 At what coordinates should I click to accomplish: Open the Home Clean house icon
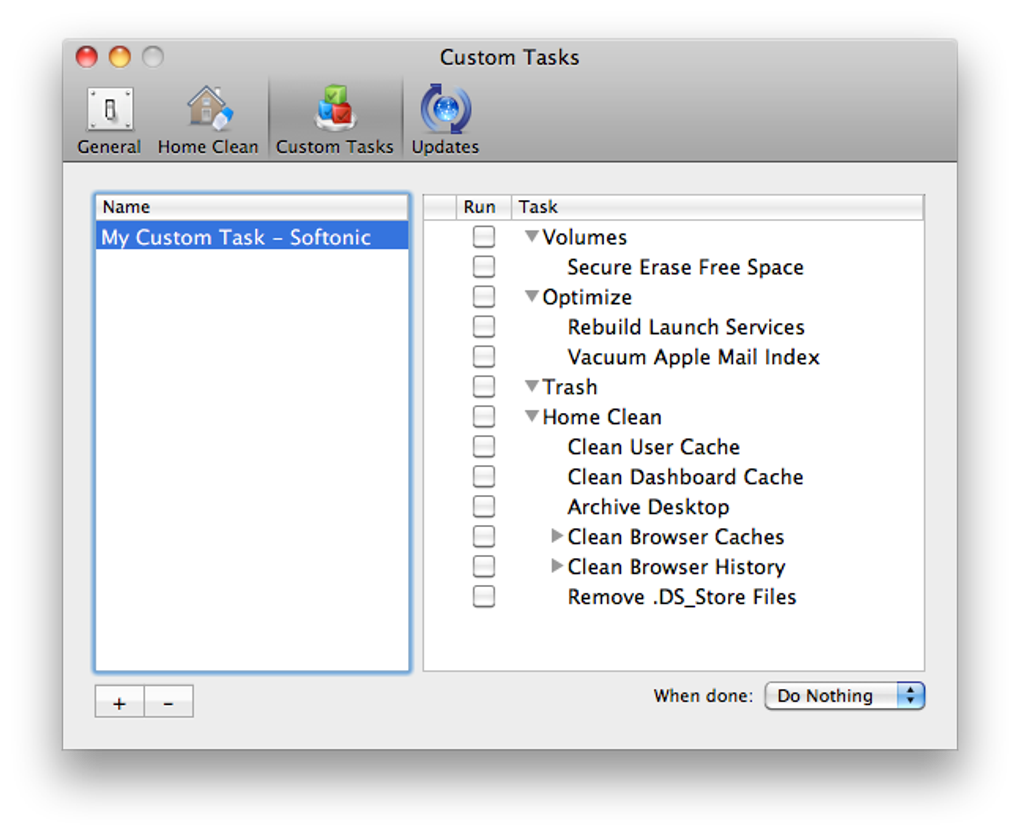coord(208,108)
